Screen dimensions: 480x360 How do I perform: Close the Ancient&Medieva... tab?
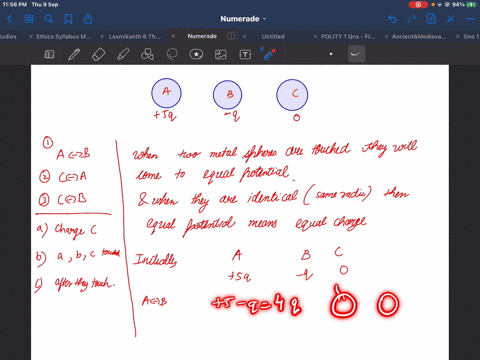pyautogui.click(x=386, y=37)
